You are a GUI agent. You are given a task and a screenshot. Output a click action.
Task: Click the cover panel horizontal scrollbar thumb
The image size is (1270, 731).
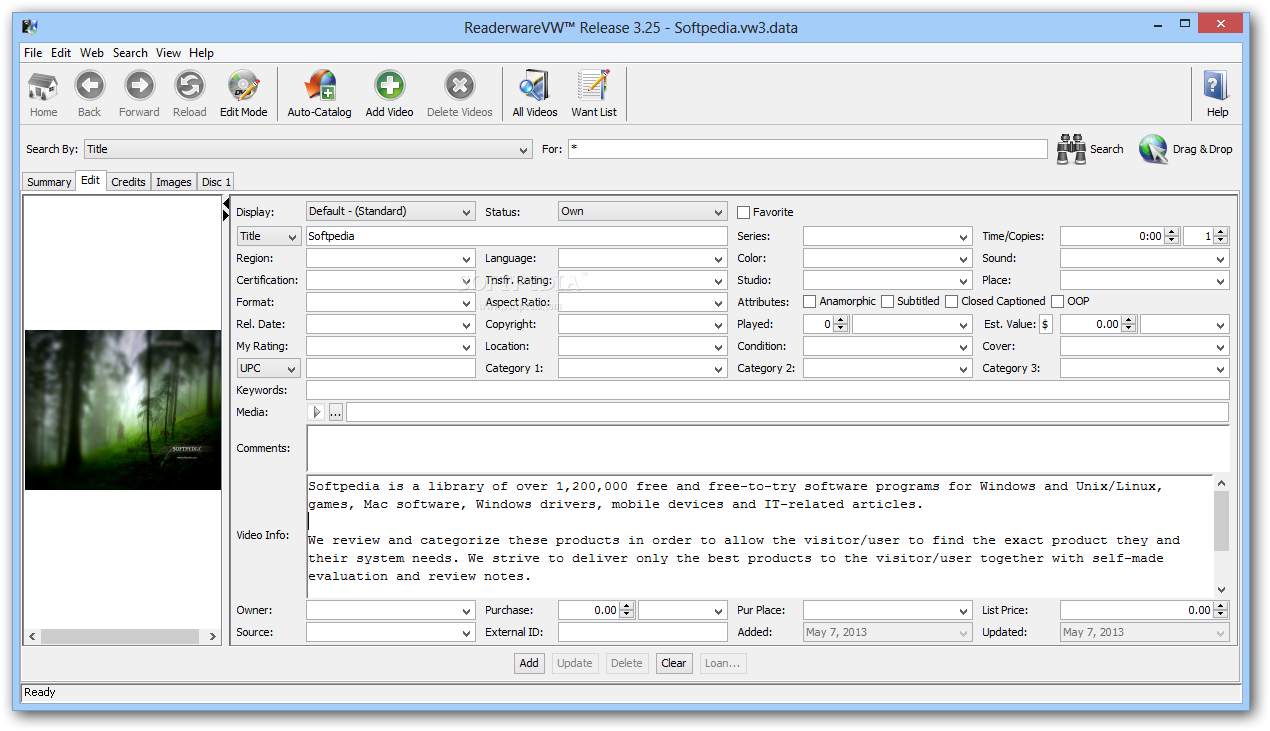coord(121,636)
